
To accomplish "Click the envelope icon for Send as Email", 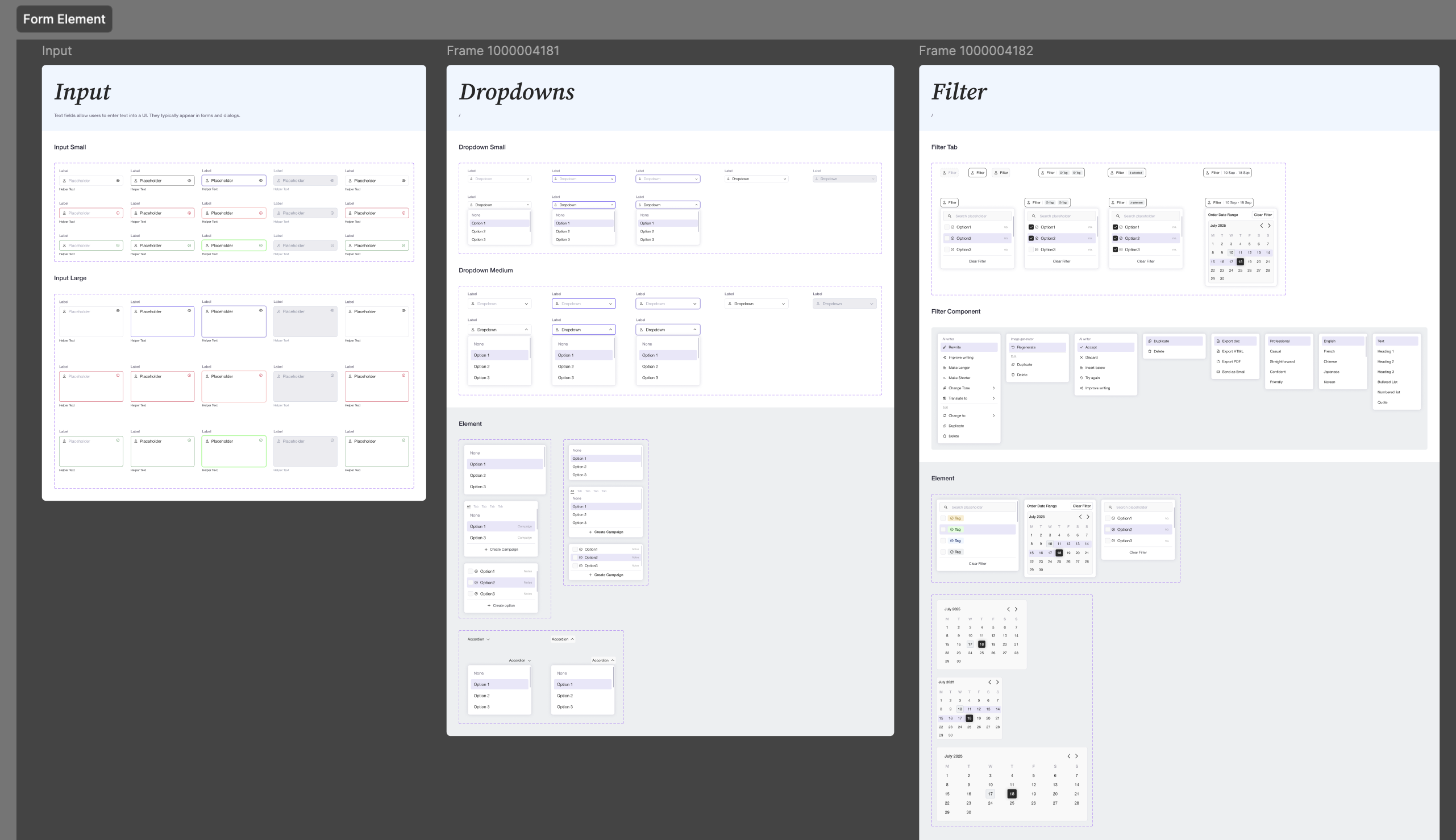I will click(x=1218, y=372).
